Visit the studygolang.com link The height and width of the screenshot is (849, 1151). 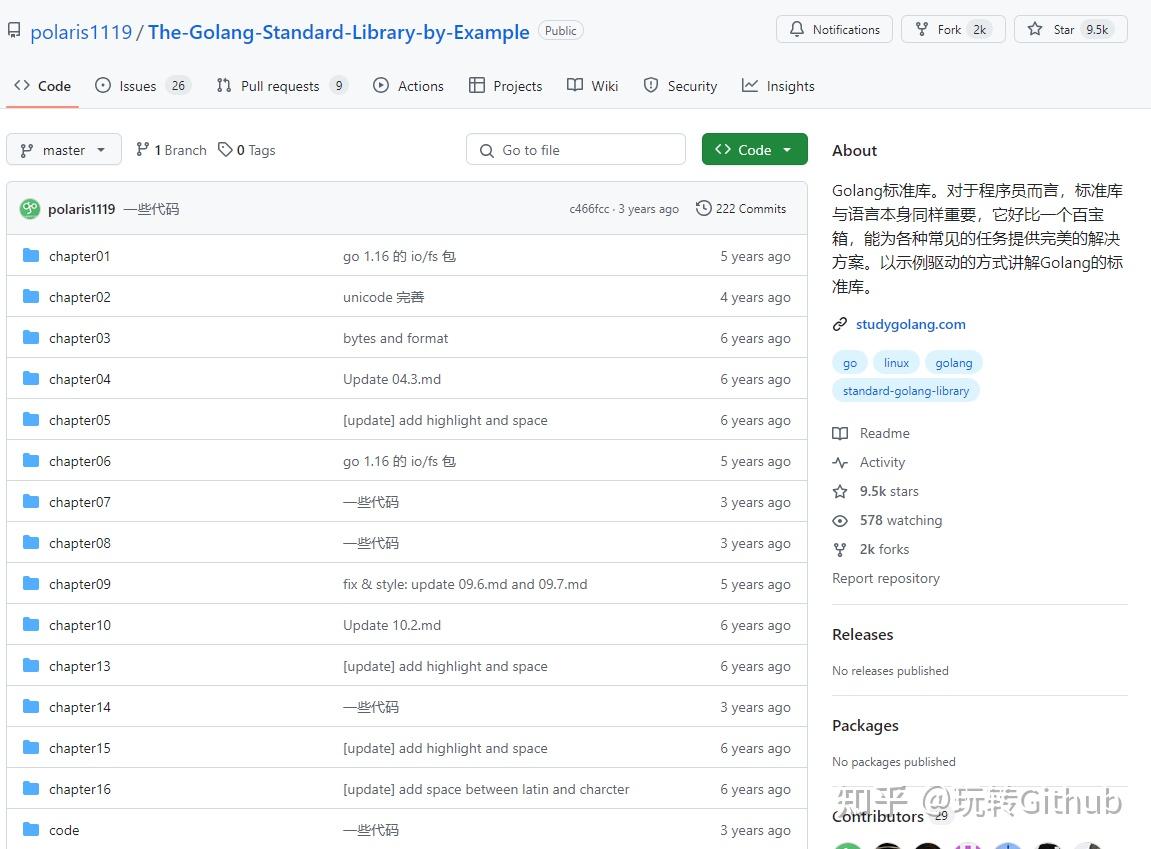pyautogui.click(x=910, y=324)
